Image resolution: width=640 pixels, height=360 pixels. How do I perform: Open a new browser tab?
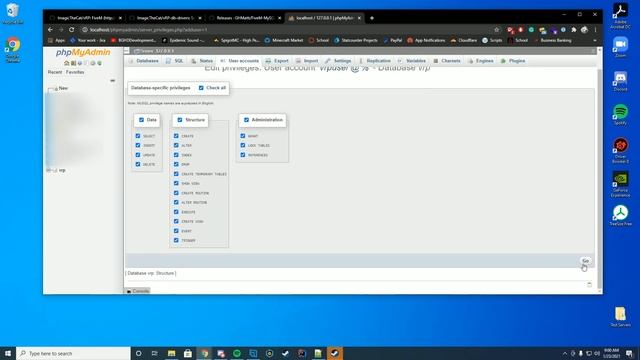coord(371,18)
